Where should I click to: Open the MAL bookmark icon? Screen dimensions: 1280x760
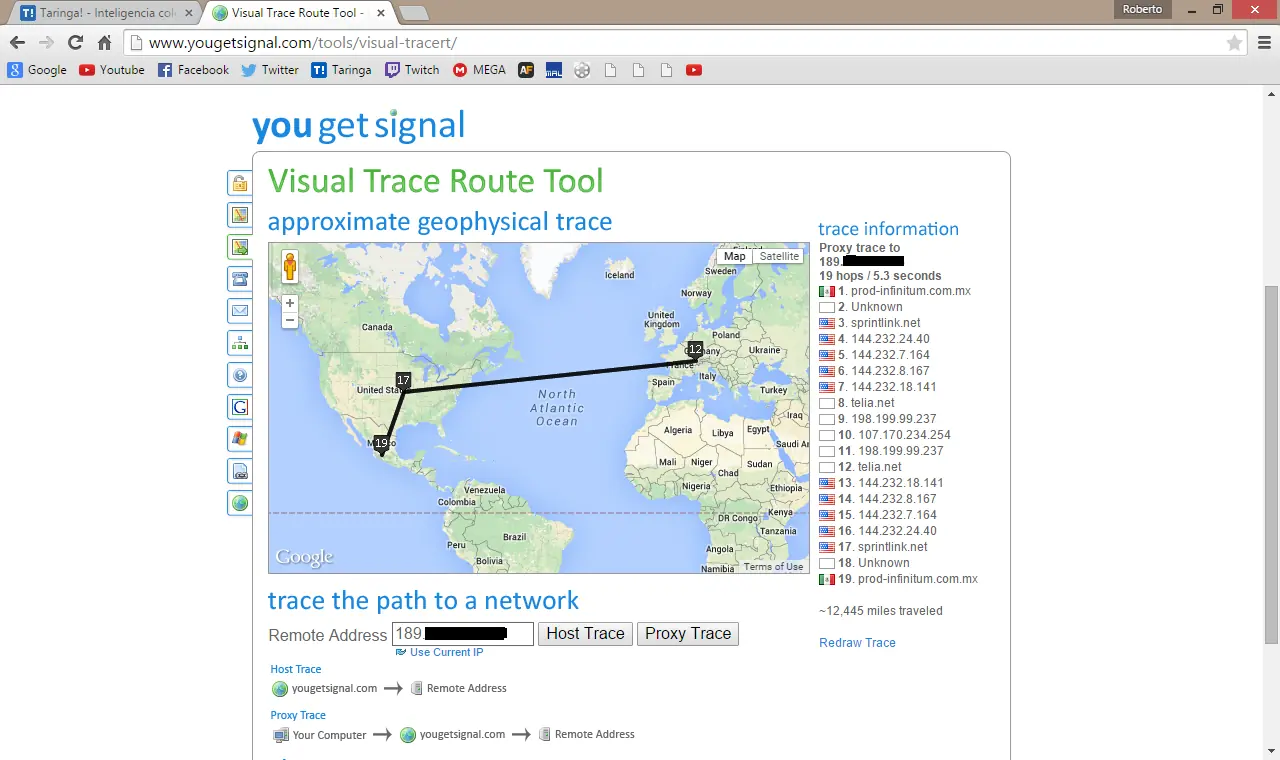554,70
